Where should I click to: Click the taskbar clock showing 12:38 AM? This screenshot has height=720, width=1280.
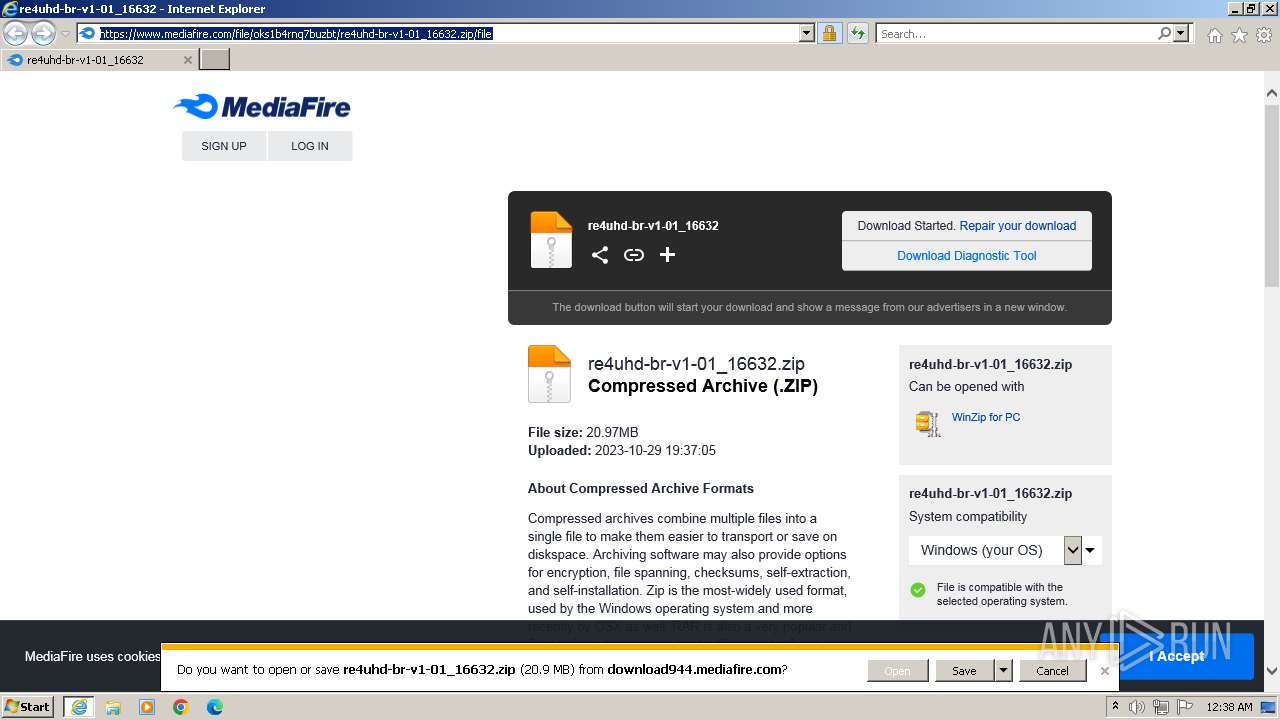(1229, 707)
